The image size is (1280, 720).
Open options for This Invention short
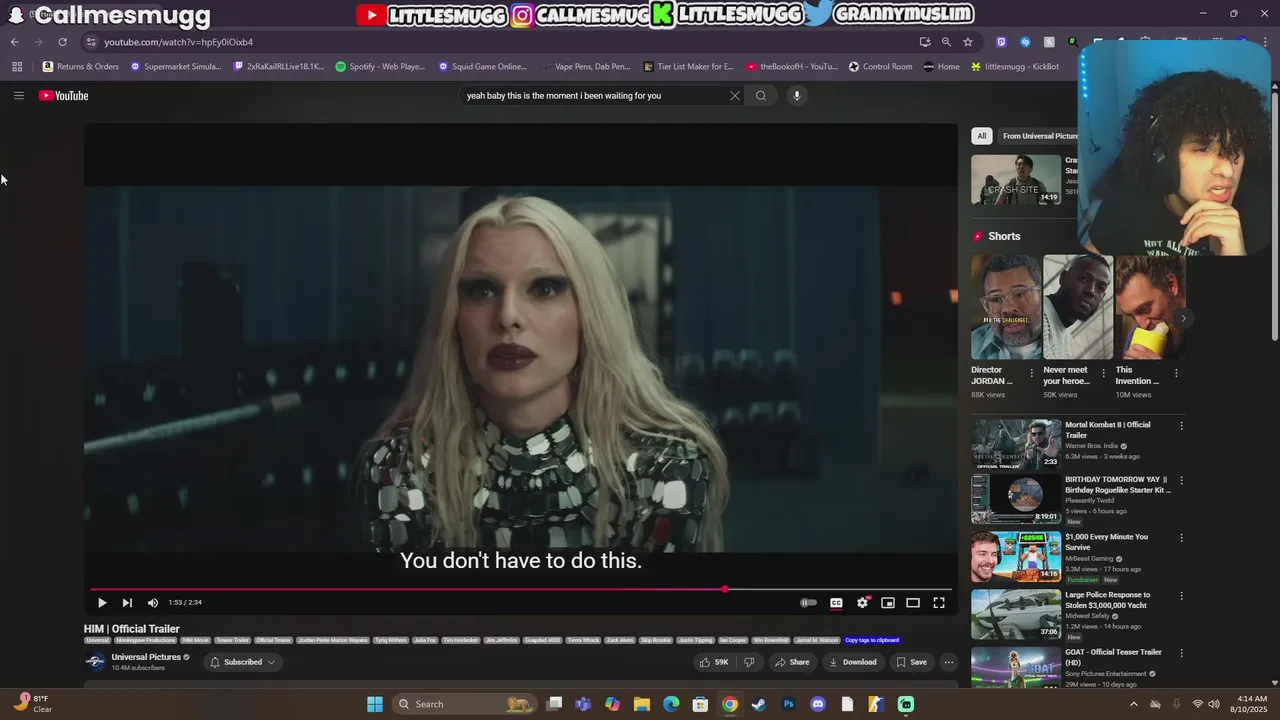pos(1176,373)
